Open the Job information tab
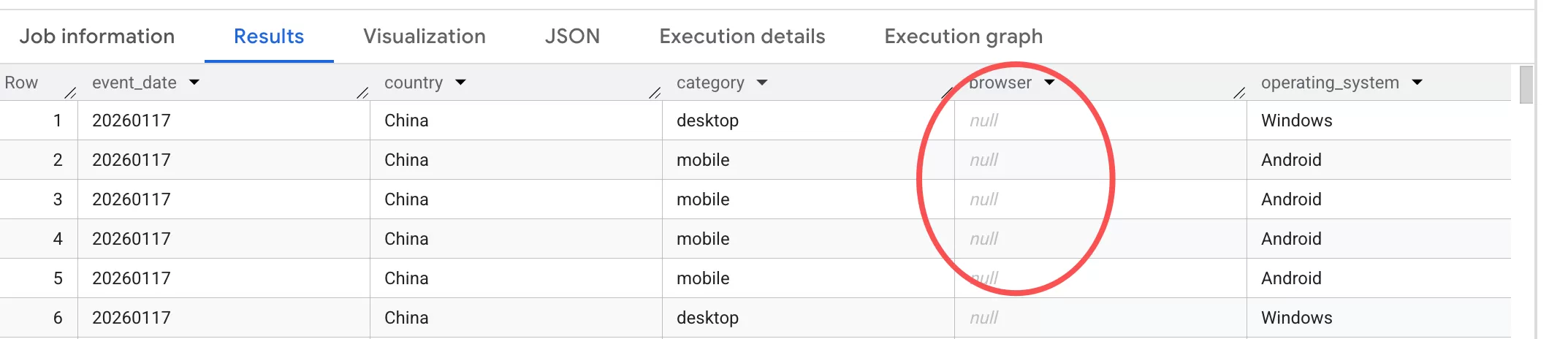The height and width of the screenshot is (339, 1568). tap(97, 37)
